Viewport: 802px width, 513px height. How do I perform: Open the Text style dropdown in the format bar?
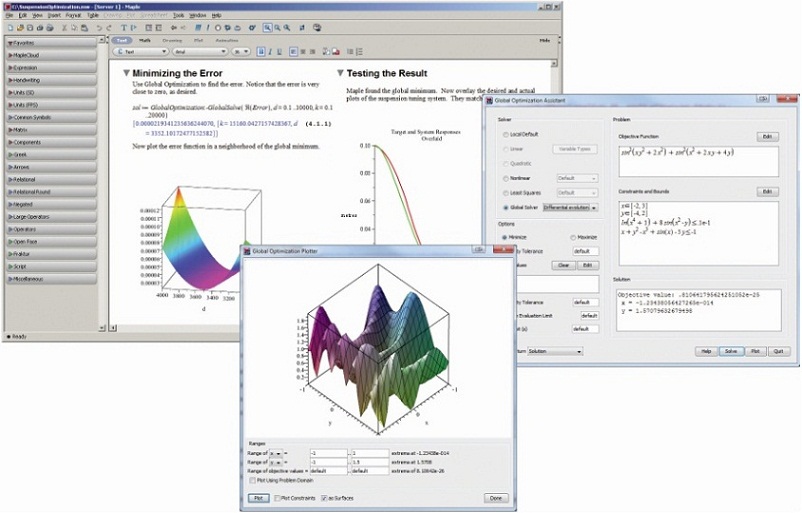point(141,52)
